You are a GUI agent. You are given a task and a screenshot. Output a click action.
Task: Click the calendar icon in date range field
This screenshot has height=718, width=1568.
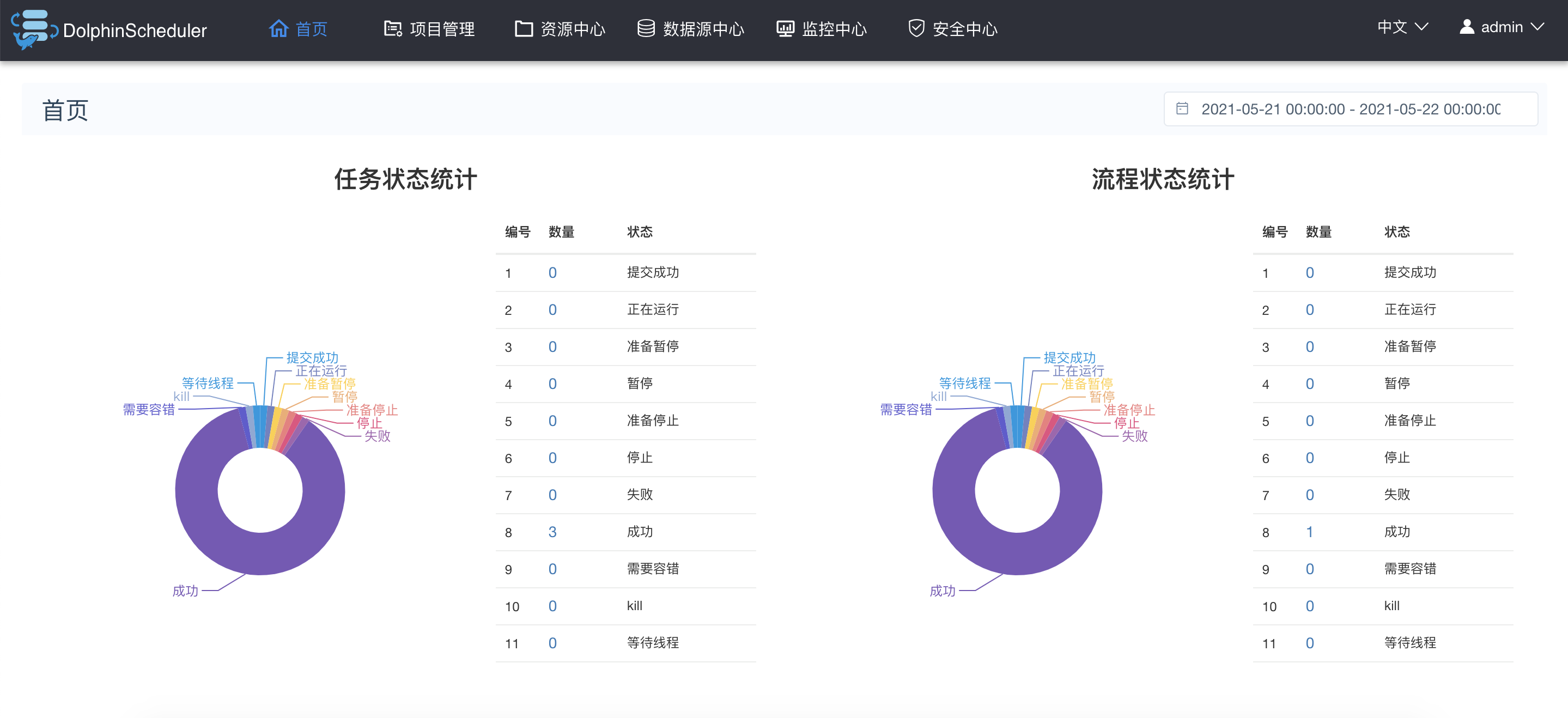coord(1182,108)
